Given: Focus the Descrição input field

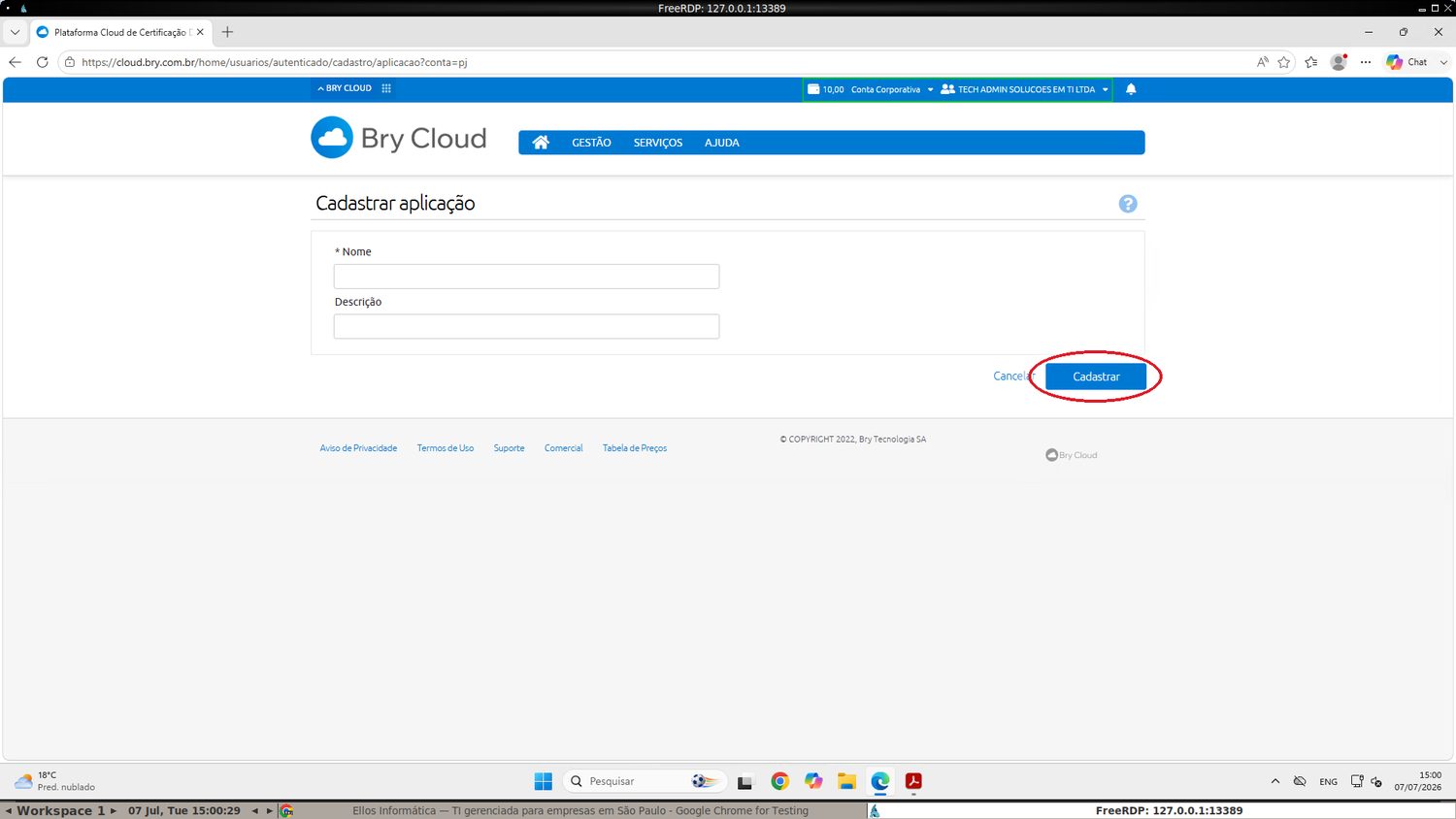Looking at the screenshot, I should tap(526, 326).
